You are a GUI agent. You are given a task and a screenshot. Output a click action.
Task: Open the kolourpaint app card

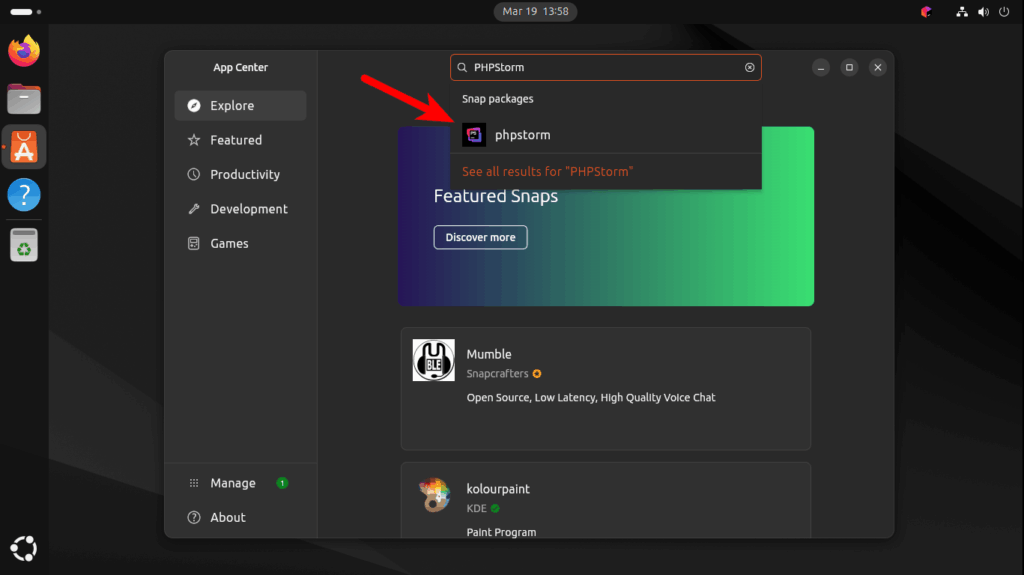pos(605,501)
